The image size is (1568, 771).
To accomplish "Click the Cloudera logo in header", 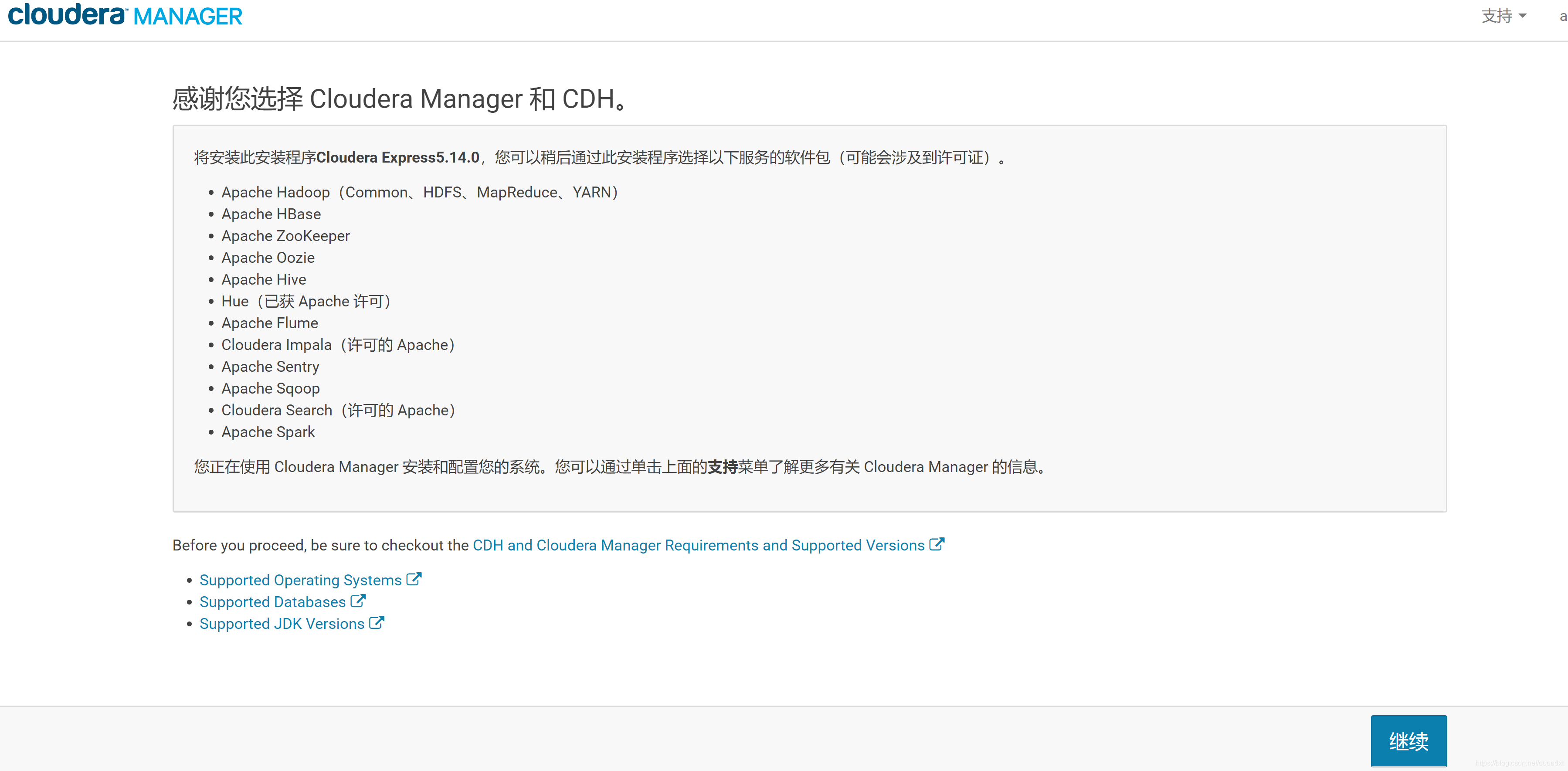I will tap(67, 15).
